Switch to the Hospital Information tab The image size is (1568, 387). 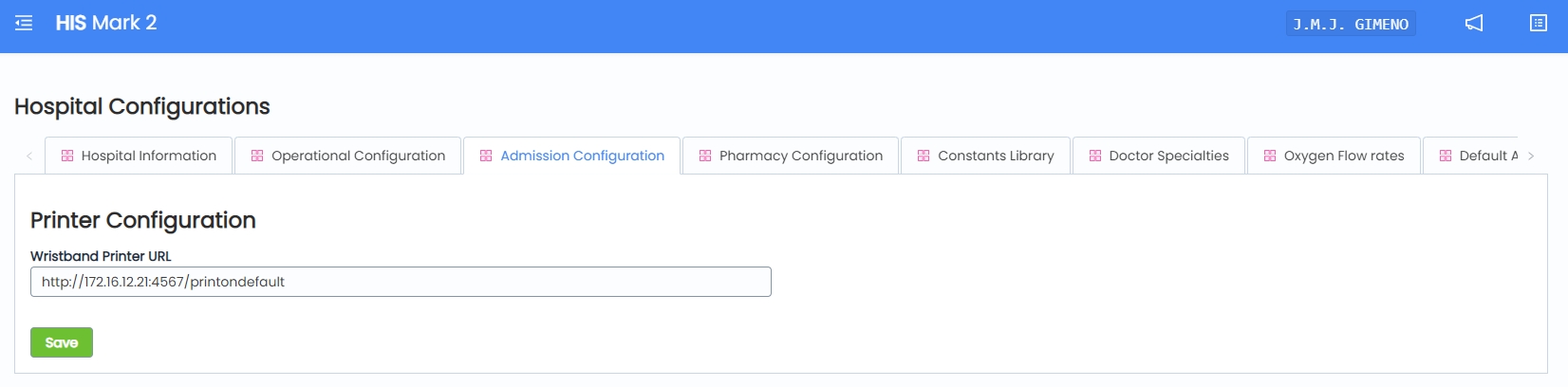pyautogui.click(x=148, y=156)
